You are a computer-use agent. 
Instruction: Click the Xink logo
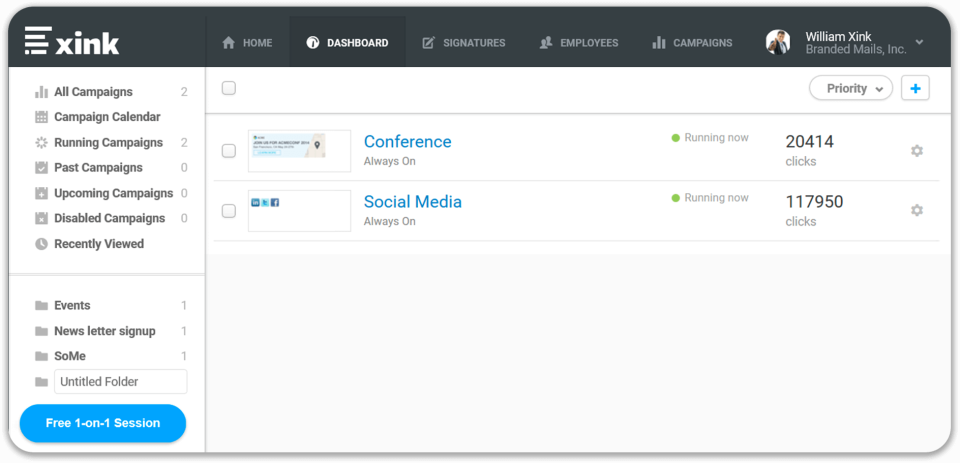coord(72,42)
